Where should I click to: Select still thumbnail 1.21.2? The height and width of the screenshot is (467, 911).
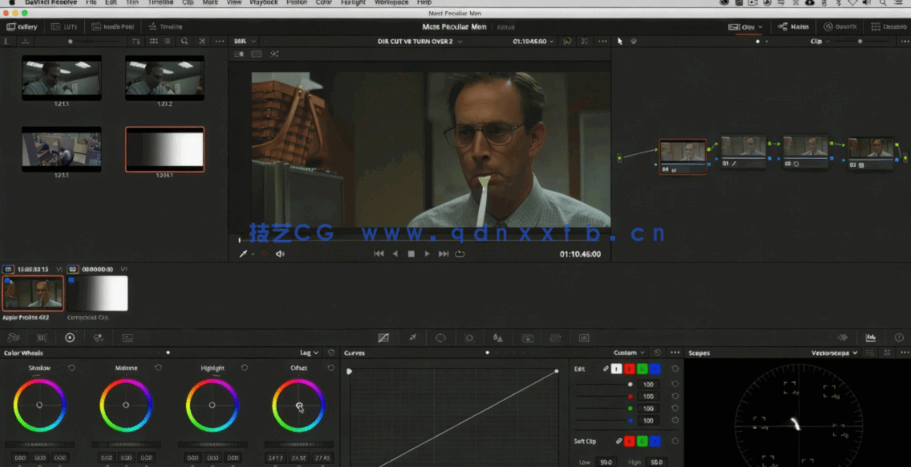164,77
